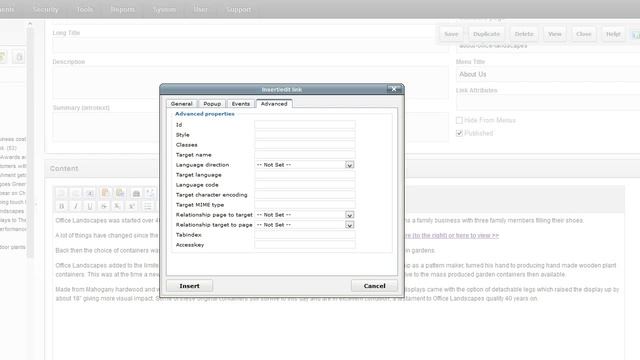The width and height of the screenshot is (640, 360).
Task: Click the Link Attributes input field
Action: [548, 103]
